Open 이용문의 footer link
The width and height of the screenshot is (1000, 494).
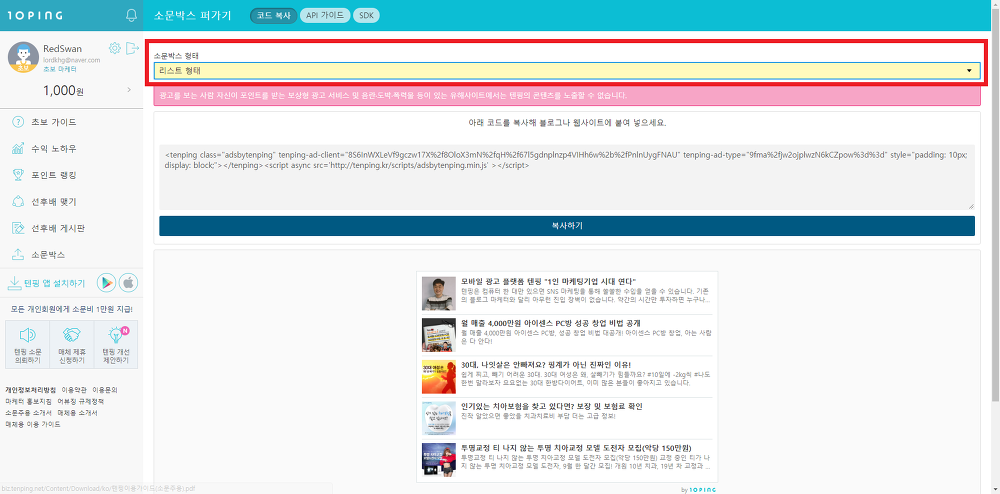click(105, 389)
